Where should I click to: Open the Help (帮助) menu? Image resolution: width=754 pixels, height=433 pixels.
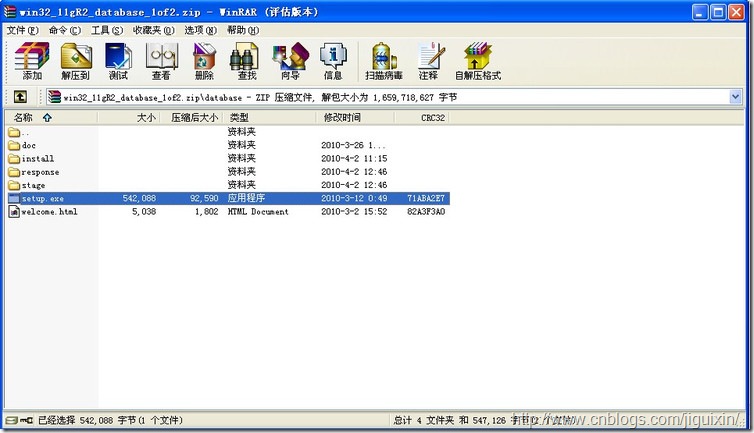[x=243, y=30]
